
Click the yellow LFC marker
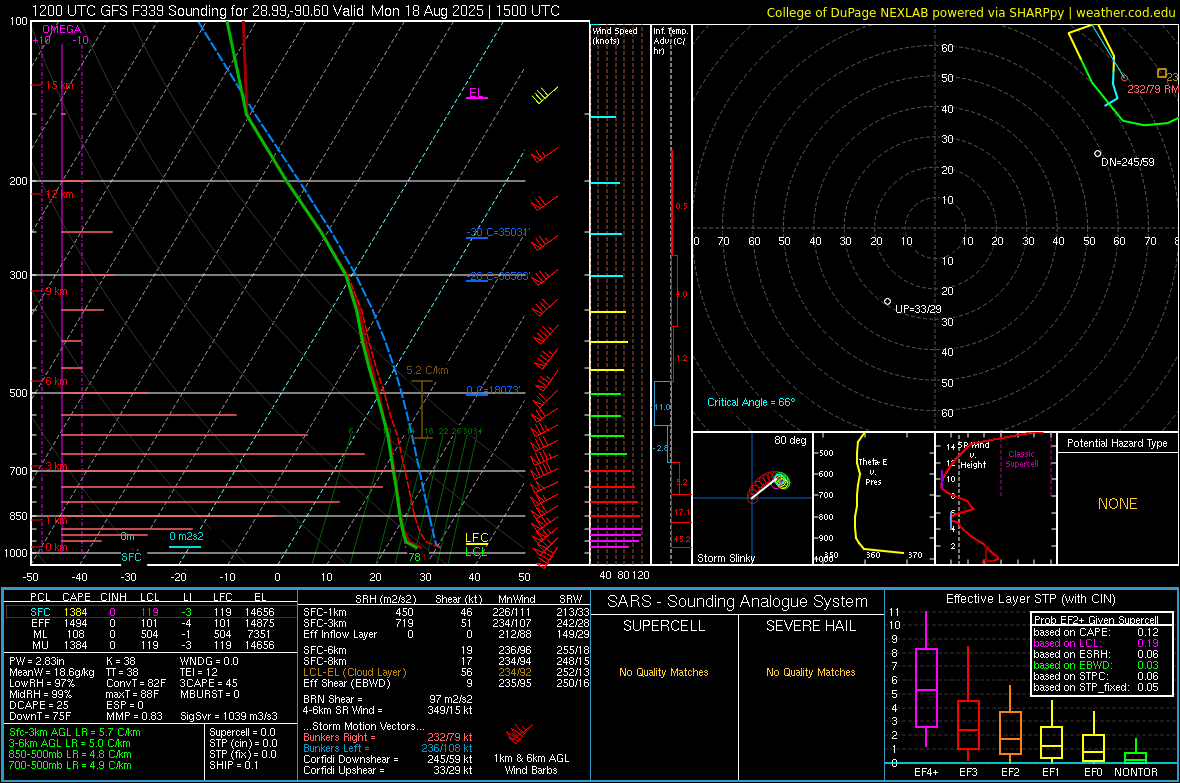[x=476, y=538]
